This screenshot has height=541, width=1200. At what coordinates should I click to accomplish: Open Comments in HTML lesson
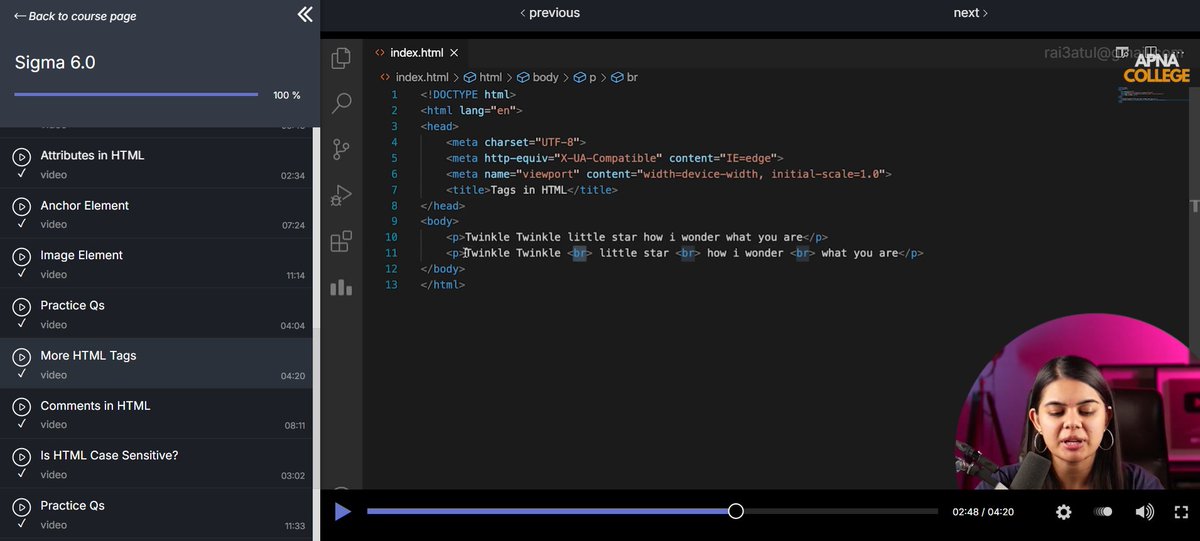pos(95,406)
